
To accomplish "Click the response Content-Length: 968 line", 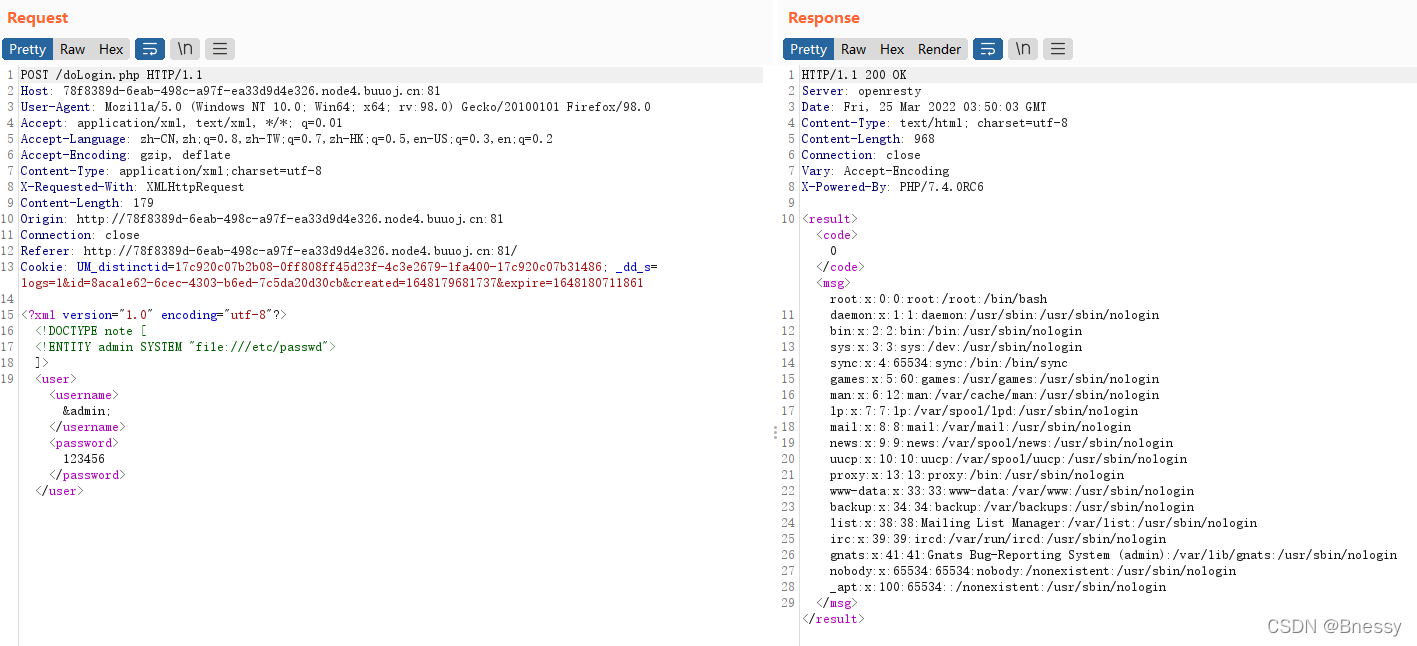I will (868, 139).
